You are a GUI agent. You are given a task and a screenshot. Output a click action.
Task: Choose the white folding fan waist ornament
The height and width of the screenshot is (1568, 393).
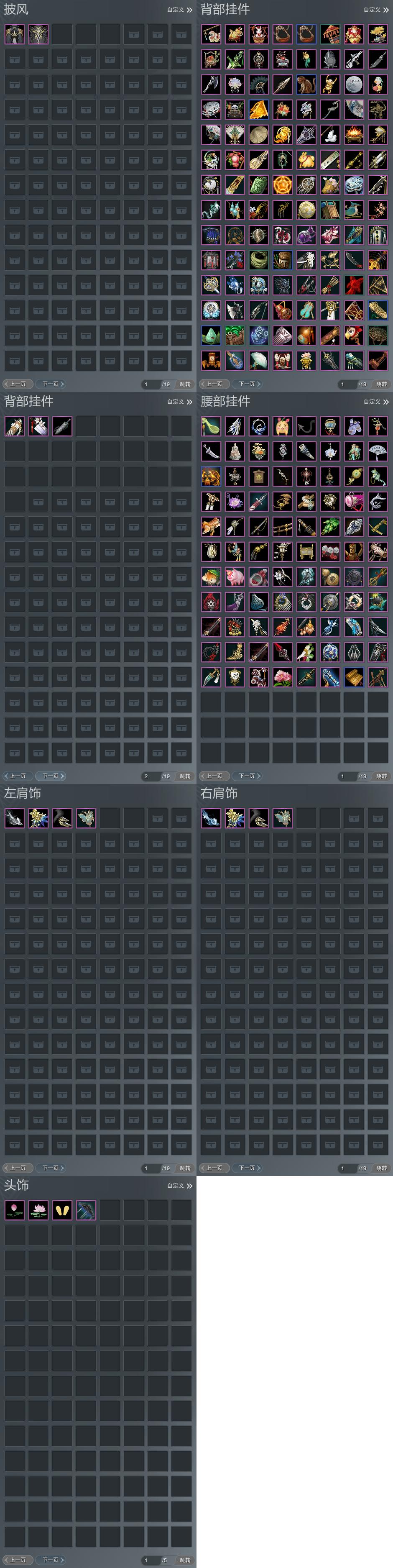(x=377, y=451)
